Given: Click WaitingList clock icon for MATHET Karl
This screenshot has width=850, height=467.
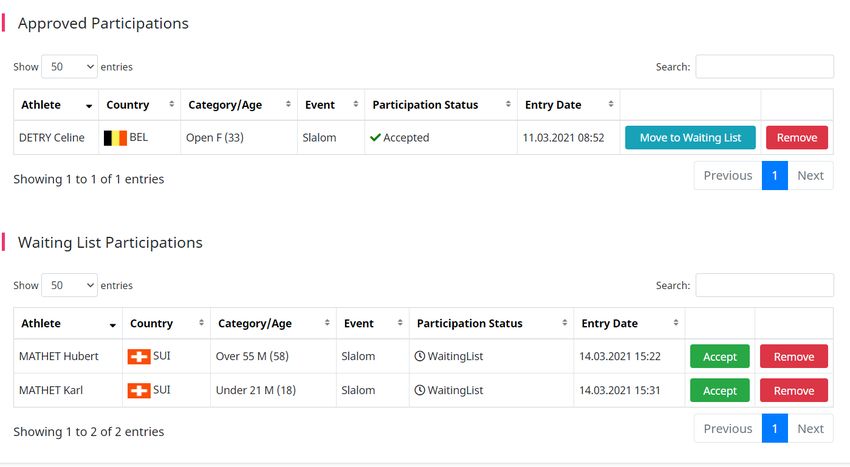Looking at the screenshot, I should point(420,390).
